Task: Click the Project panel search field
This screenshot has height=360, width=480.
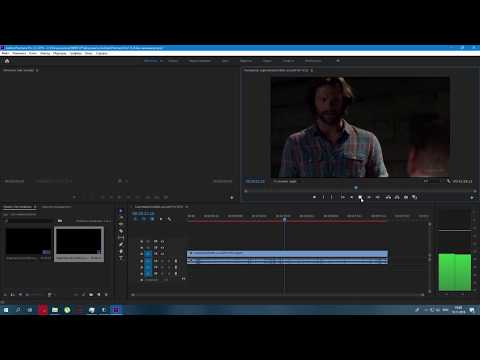Action: click(30, 221)
